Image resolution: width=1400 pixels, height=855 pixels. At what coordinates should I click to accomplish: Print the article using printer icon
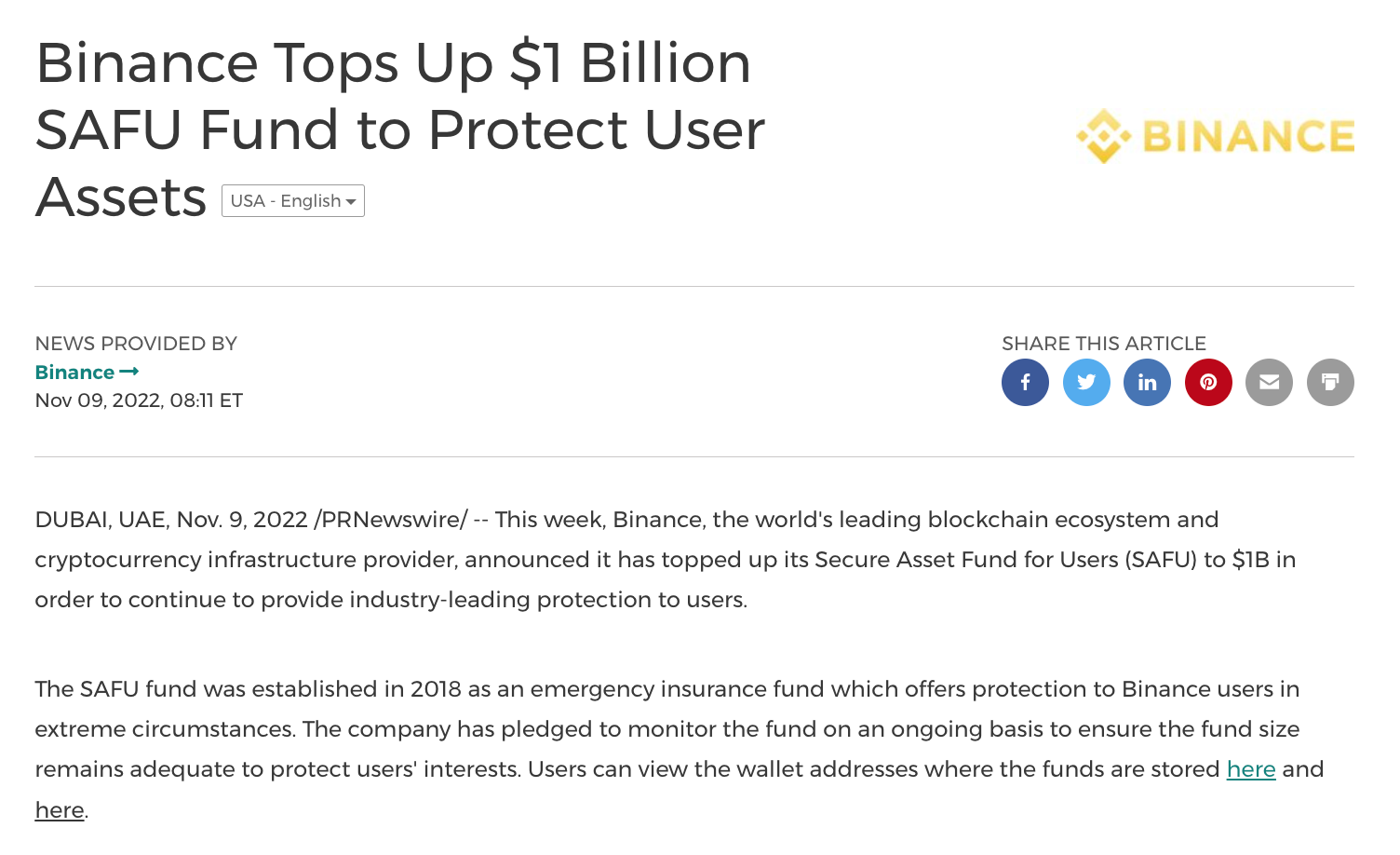pos(1330,382)
